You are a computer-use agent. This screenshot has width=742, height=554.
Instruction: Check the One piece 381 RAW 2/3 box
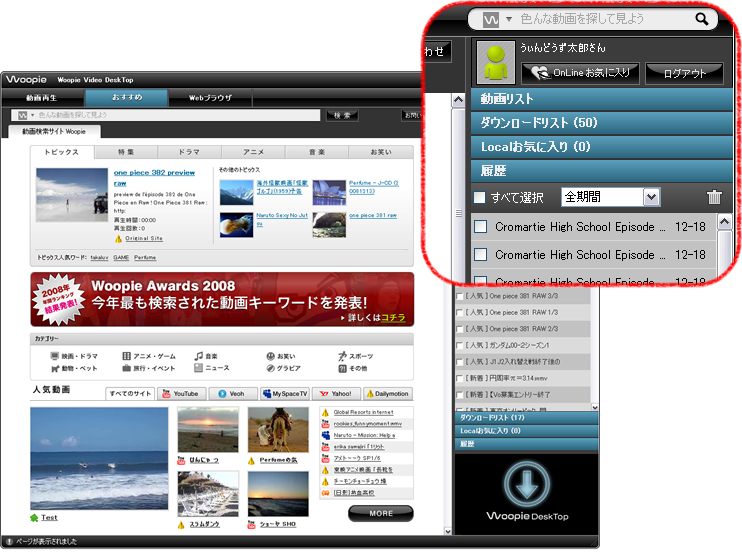click(x=459, y=329)
